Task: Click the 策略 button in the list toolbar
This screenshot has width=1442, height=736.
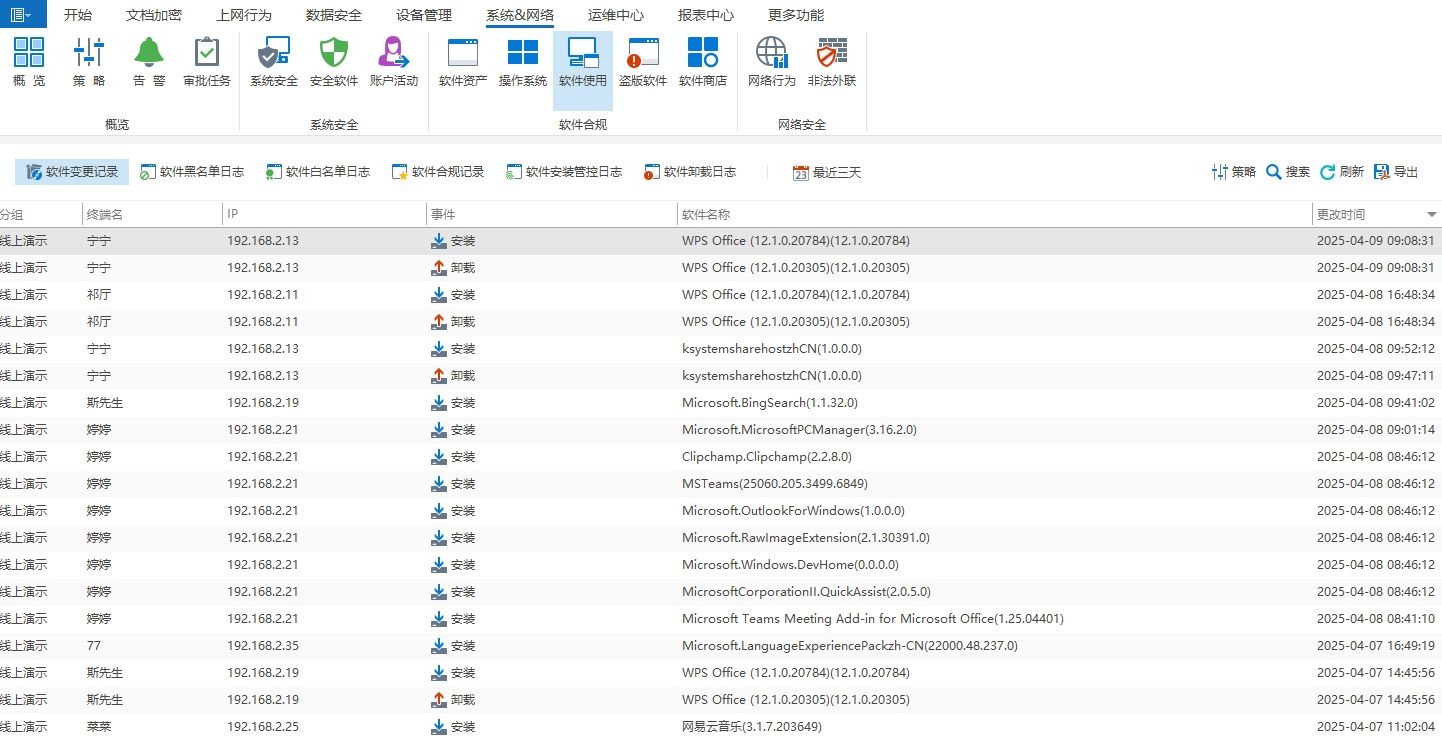Action: coord(1233,172)
